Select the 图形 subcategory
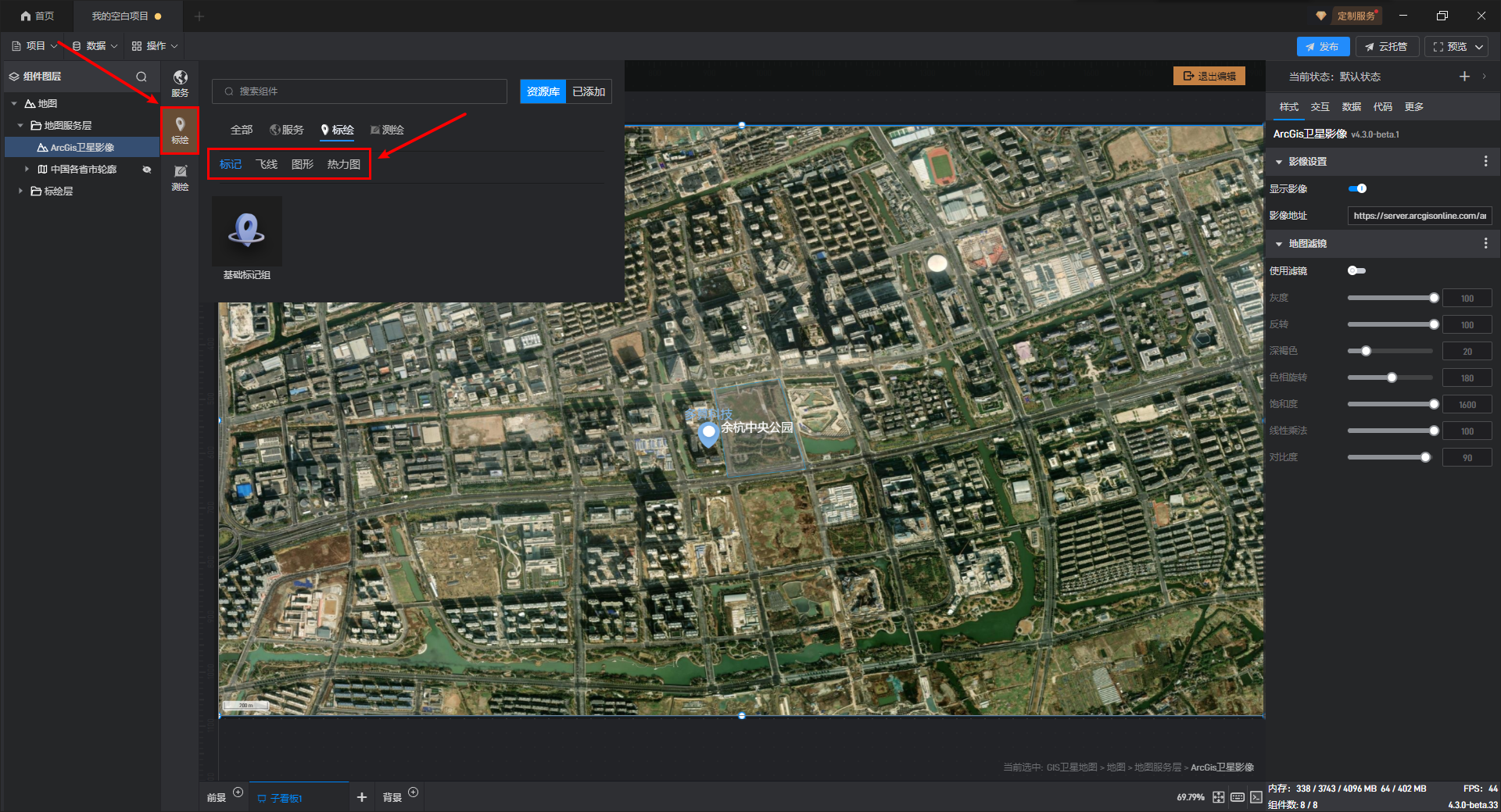The image size is (1501, 812). coord(303,164)
